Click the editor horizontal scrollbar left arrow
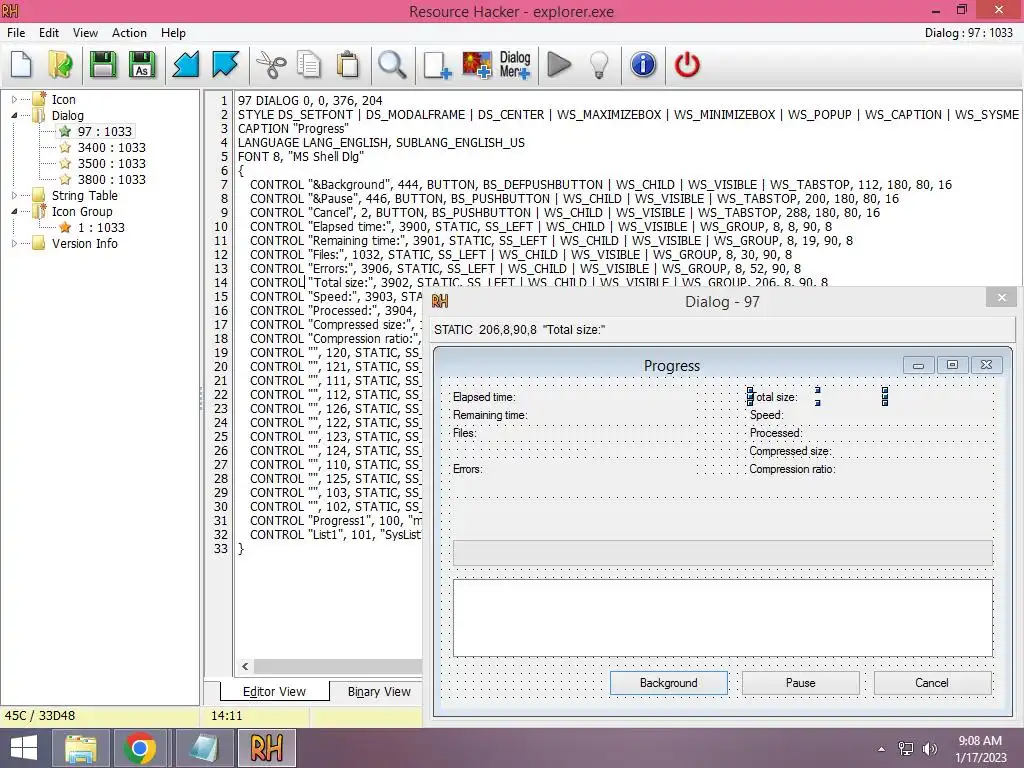This screenshot has width=1024, height=768. [245, 667]
